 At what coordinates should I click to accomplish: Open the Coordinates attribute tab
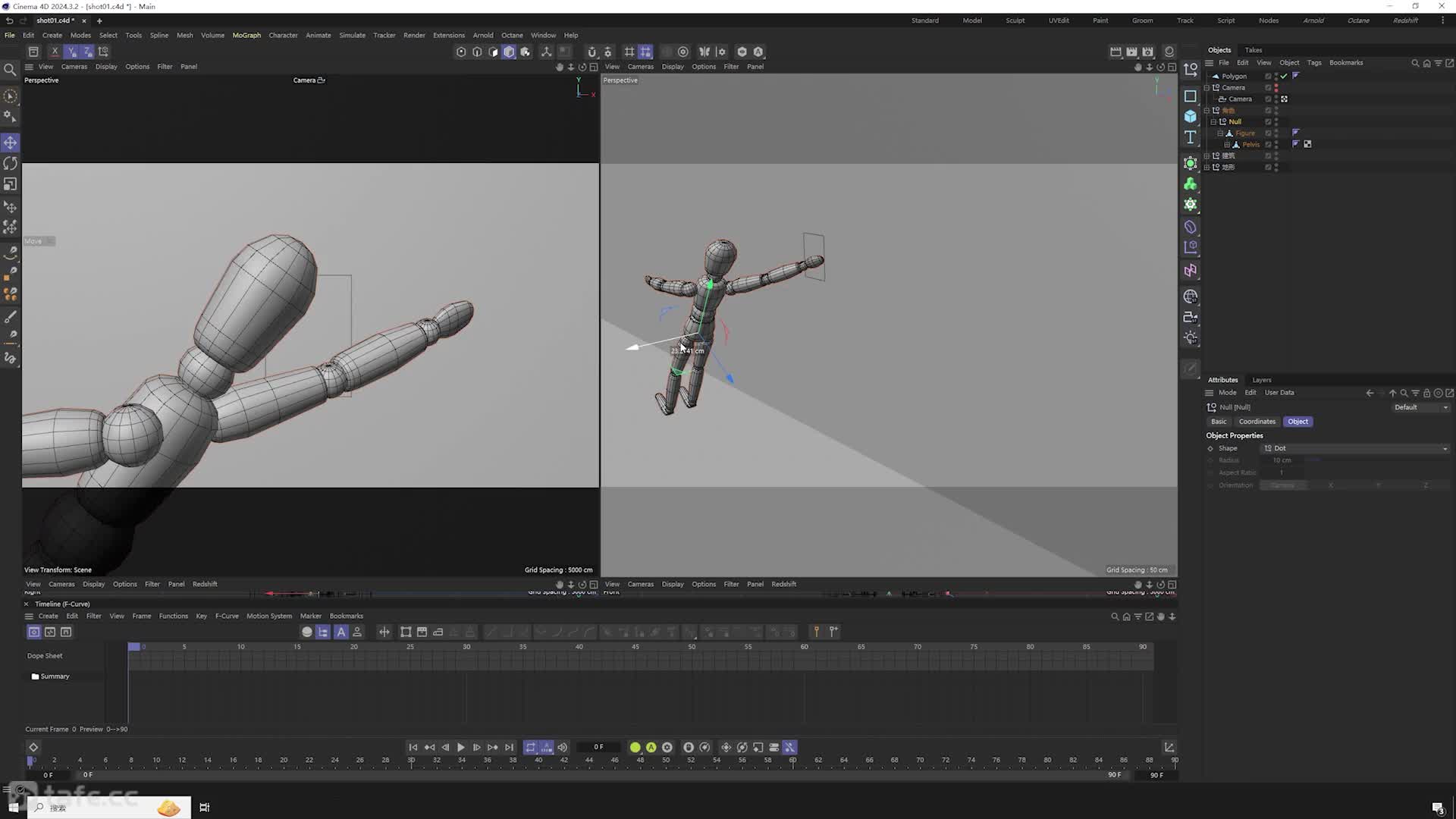click(x=1257, y=422)
